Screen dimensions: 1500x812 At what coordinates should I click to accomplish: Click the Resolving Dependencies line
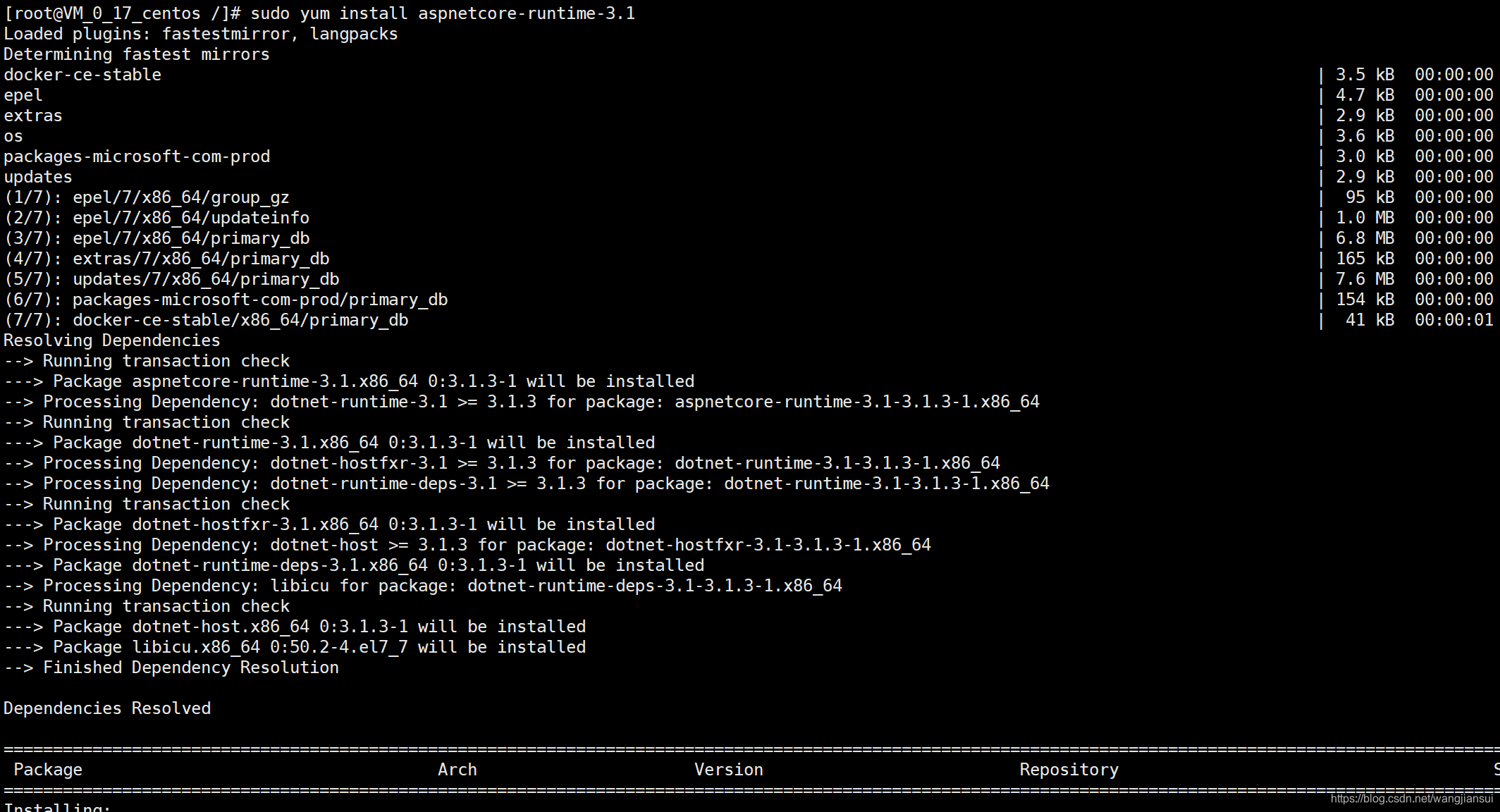[x=112, y=340]
